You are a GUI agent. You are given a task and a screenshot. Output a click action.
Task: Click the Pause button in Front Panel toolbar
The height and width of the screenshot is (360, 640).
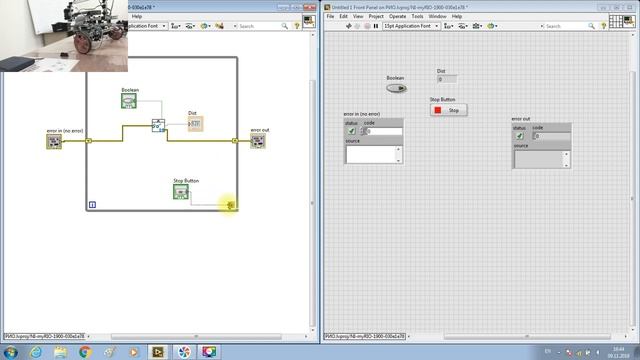tap(376, 26)
